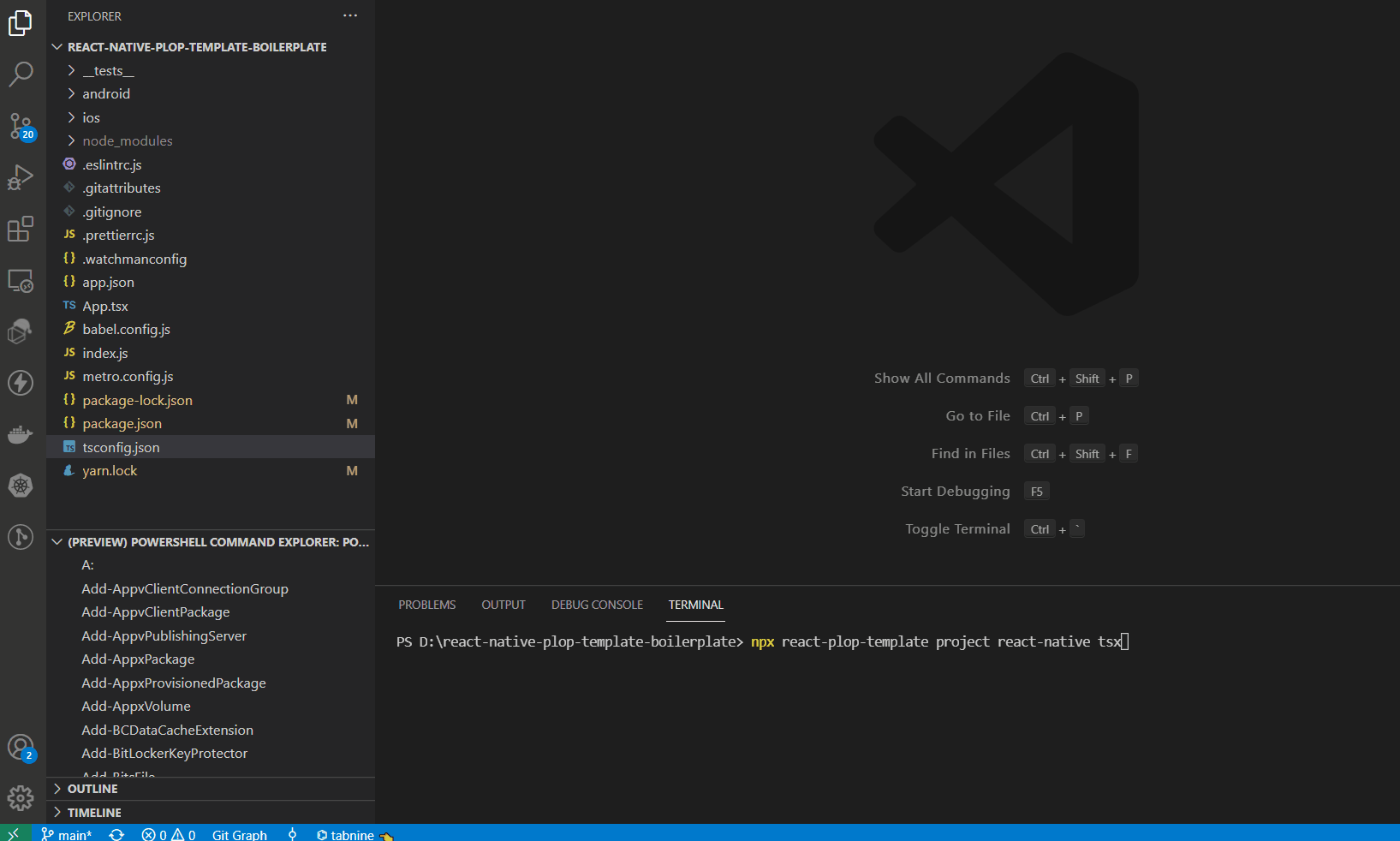Open the Kubernetes helm wheel icon
Screen dimensions: 1400x841
coord(21,486)
